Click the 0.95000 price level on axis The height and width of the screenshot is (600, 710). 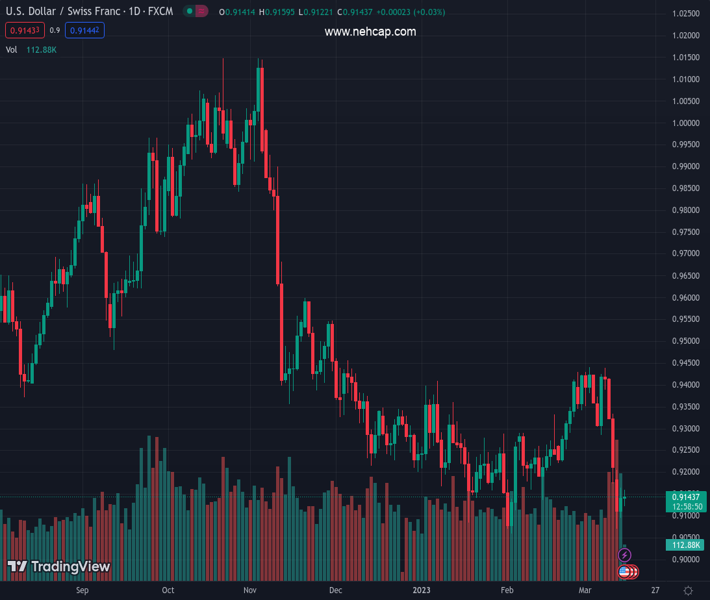click(x=686, y=341)
